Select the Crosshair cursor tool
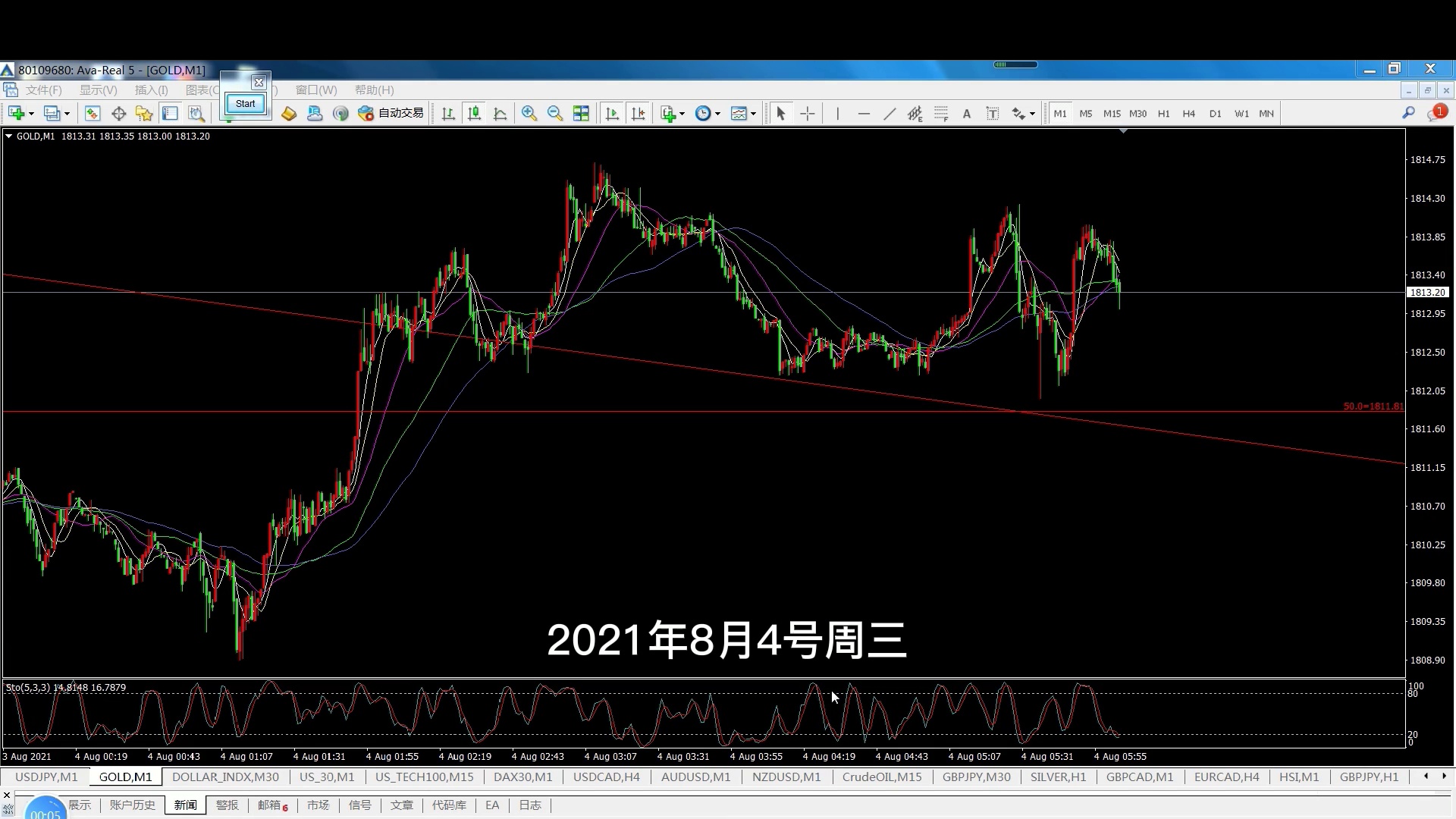The width and height of the screenshot is (1456, 819). [x=808, y=114]
